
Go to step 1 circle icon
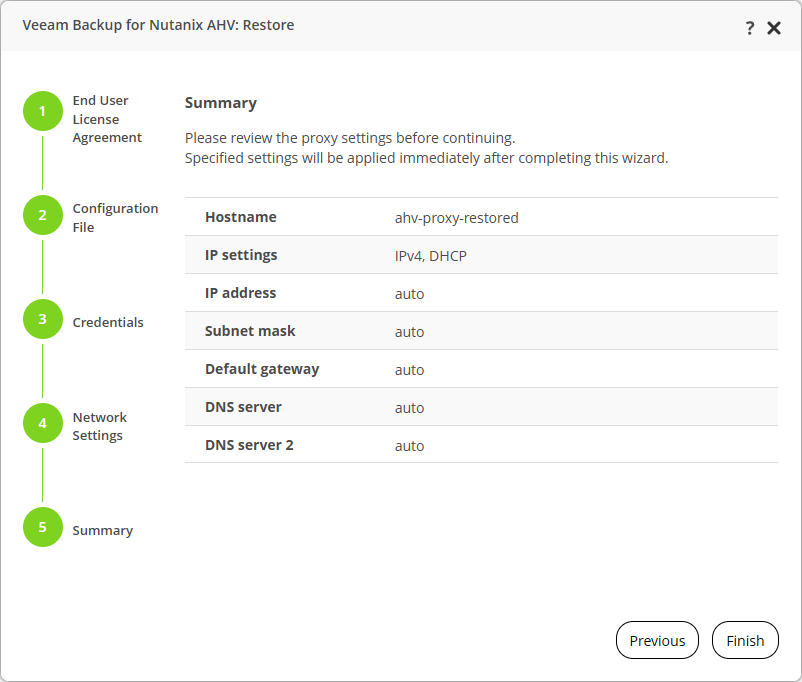[43, 111]
